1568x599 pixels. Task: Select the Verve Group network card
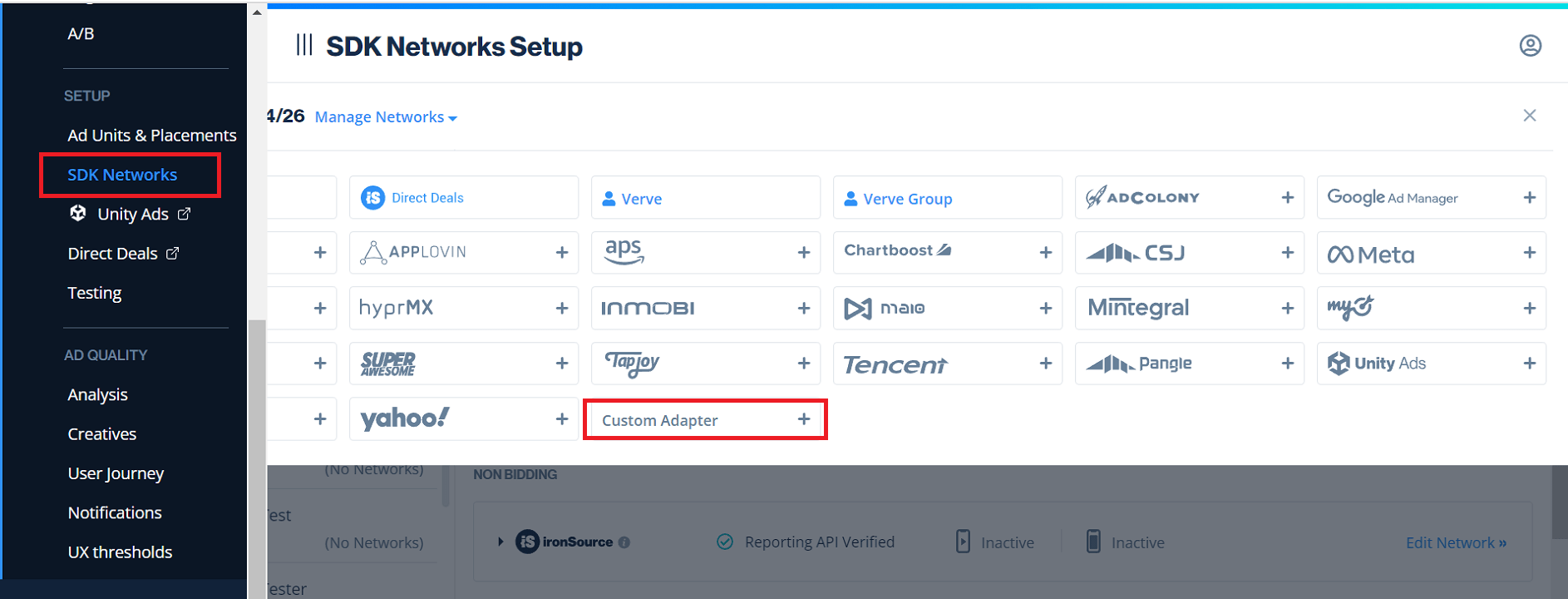[x=948, y=197]
